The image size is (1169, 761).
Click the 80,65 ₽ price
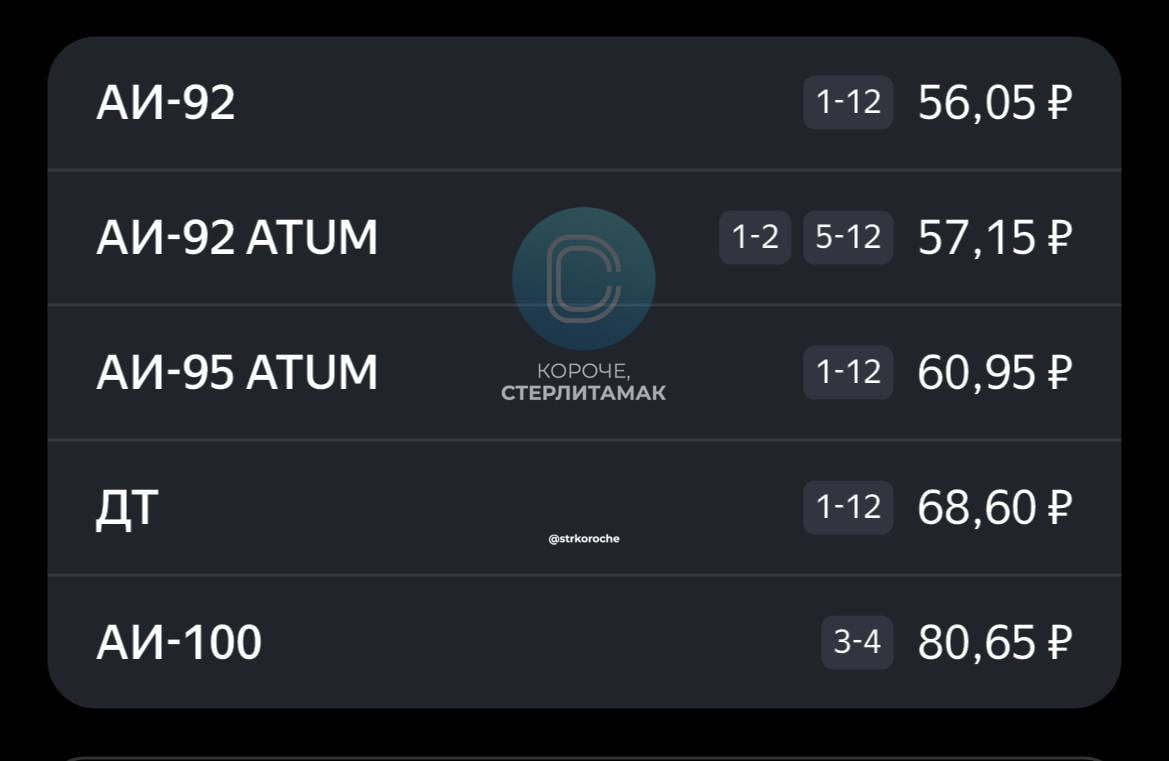pos(995,642)
